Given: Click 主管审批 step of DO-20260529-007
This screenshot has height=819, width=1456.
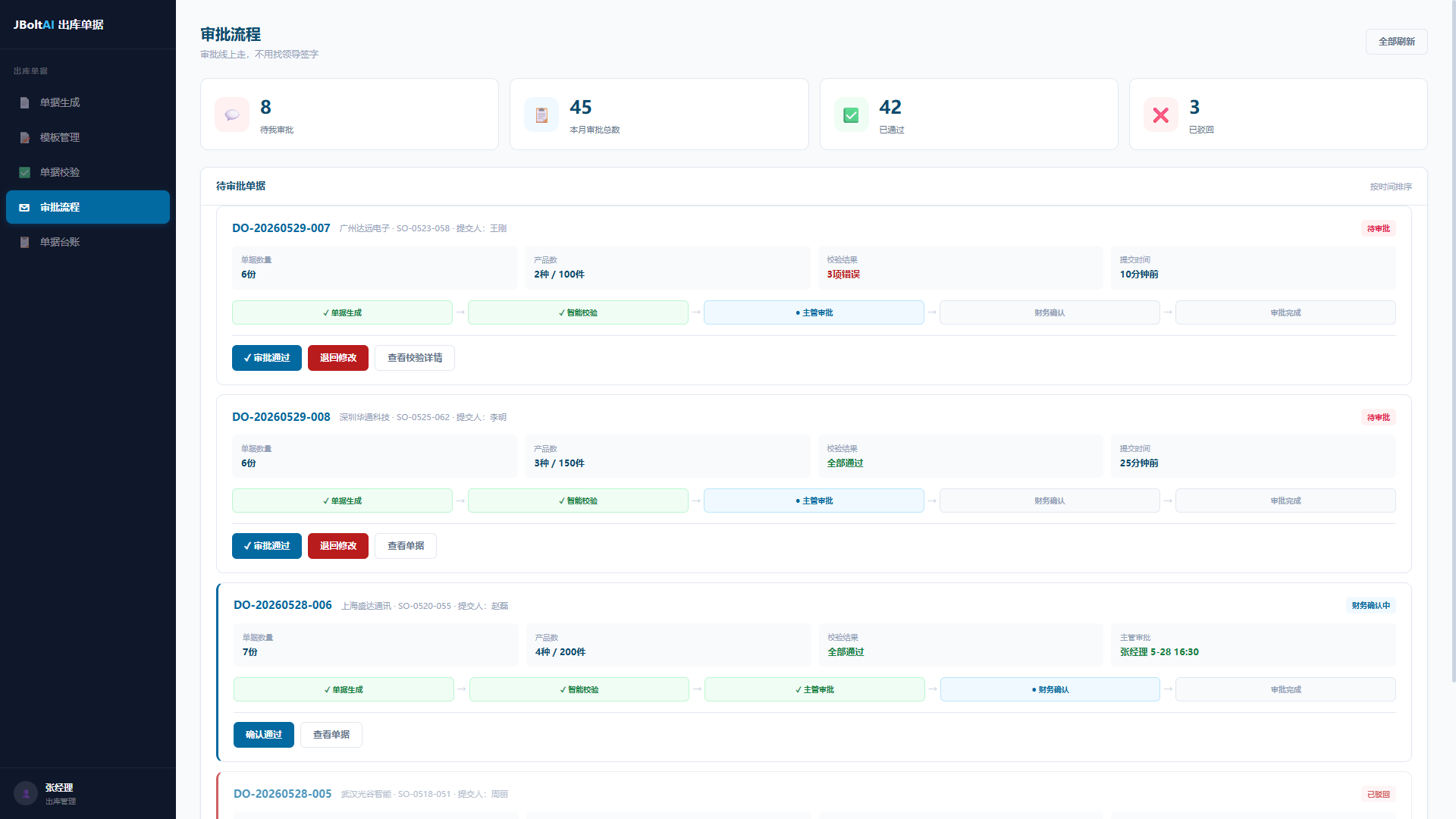Looking at the screenshot, I should pyautogui.click(x=814, y=312).
